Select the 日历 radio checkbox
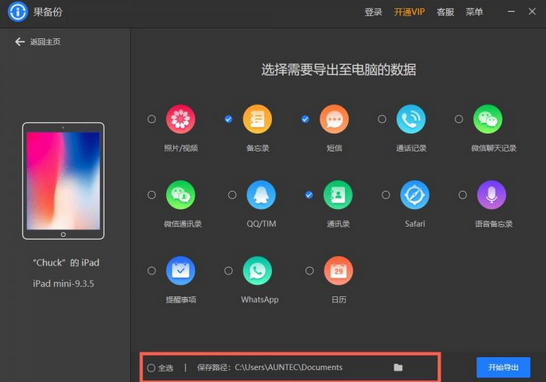Image resolution: width=546 pixels, height=382 pixels. pos(309,271)
